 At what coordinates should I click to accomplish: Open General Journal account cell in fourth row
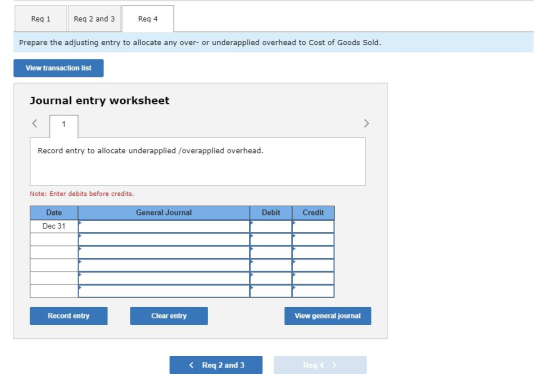pyautogui.click(x=164, y=265)
